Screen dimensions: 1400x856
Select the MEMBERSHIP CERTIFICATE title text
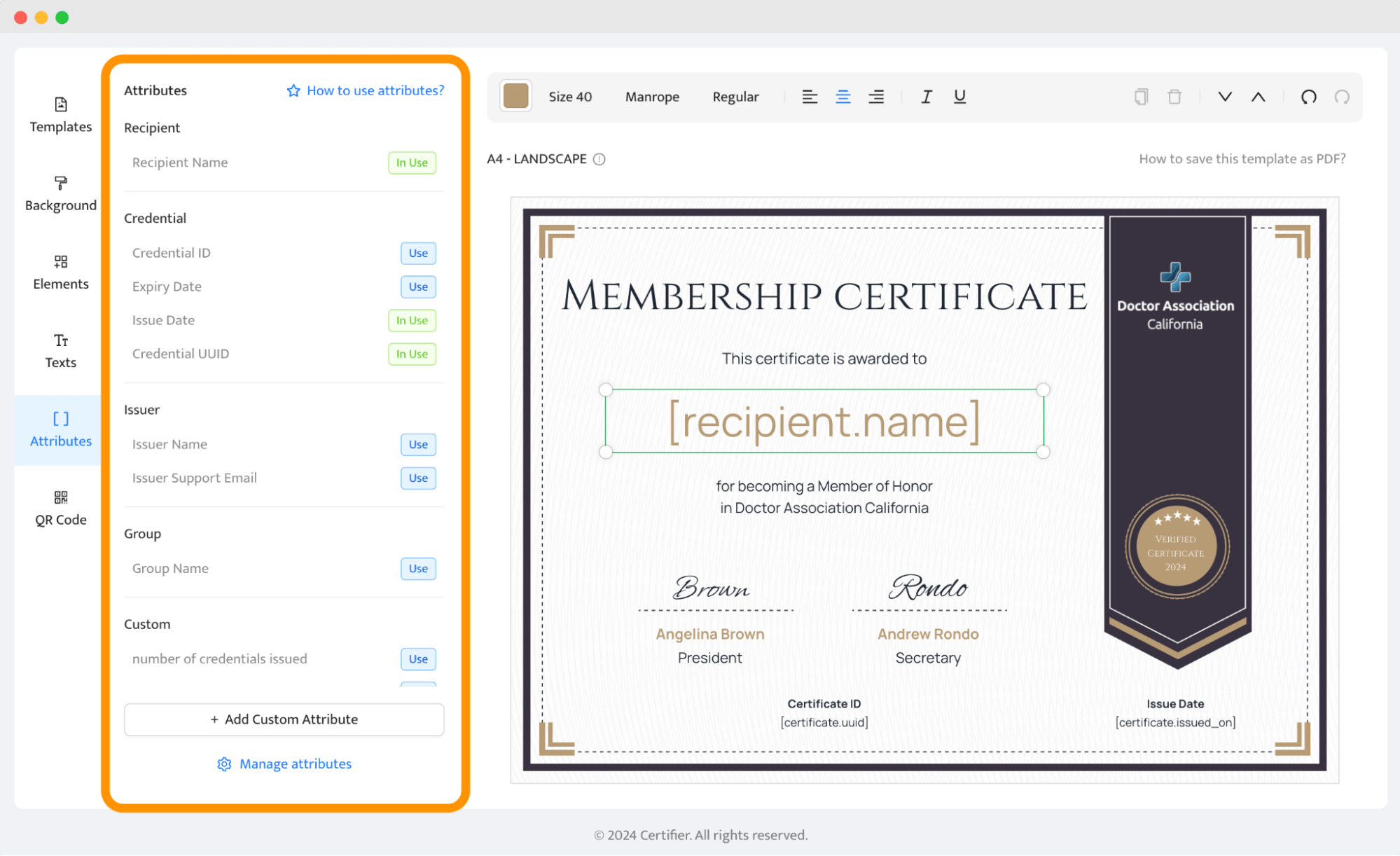point(824,296)
